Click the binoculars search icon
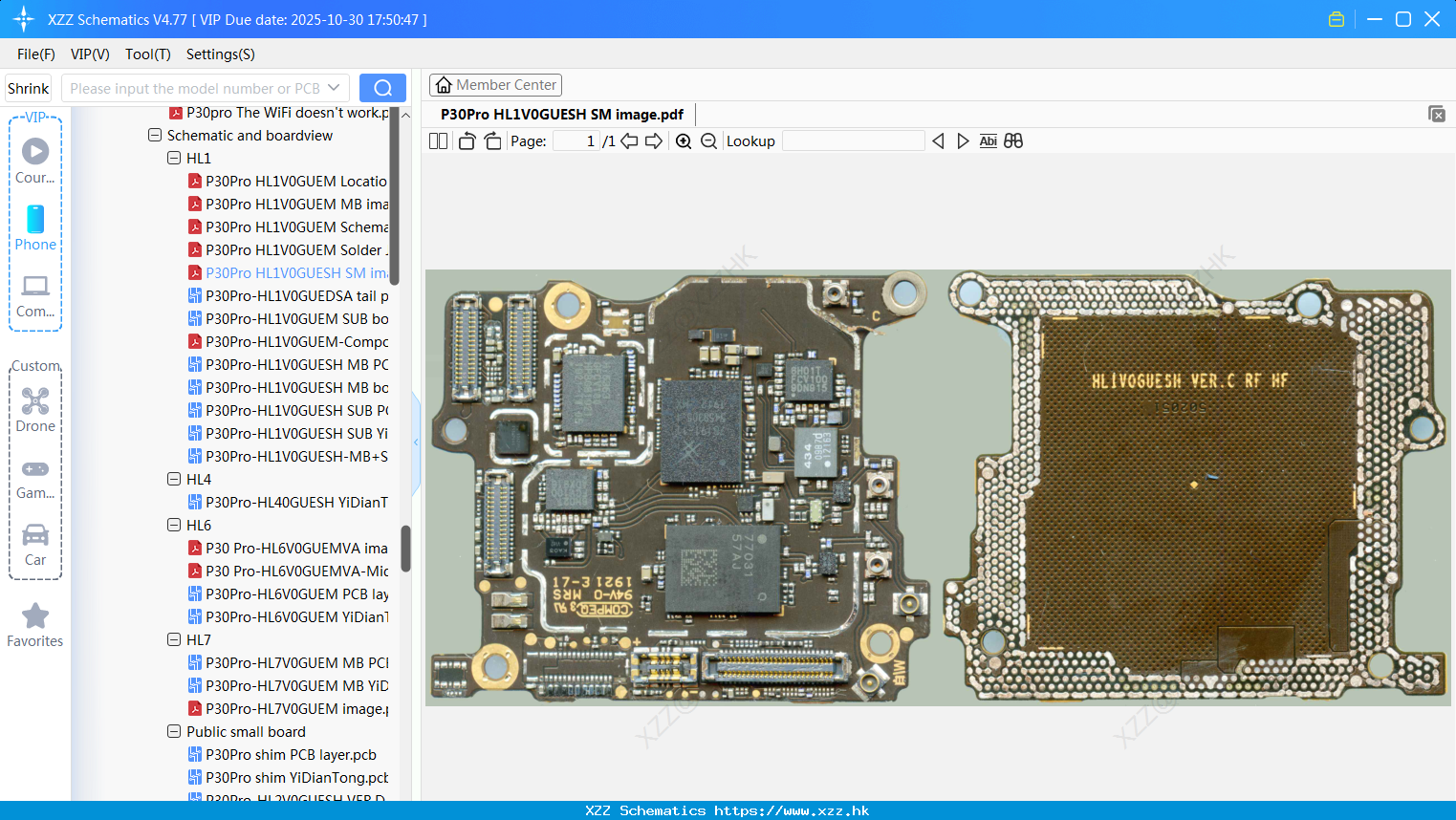Viewport: 1456px width, 820px height. coord(1013,141)
